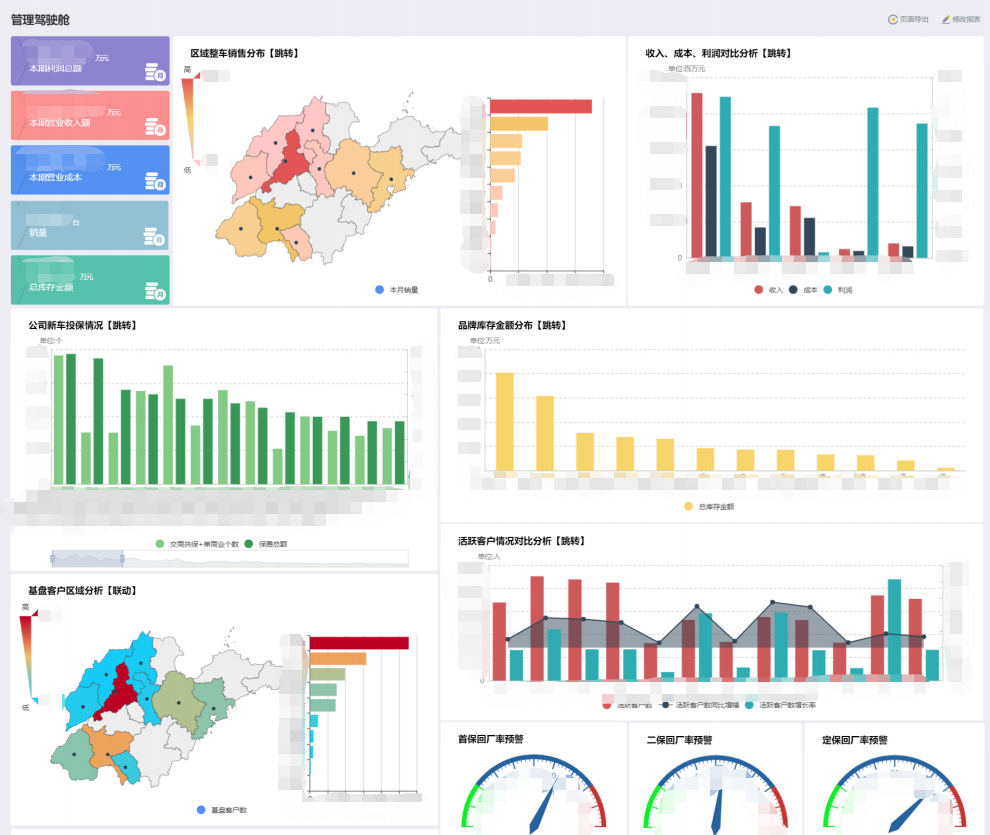Toggle the 收入 legend item
The image size is (990, 835).
coord(768,290)
